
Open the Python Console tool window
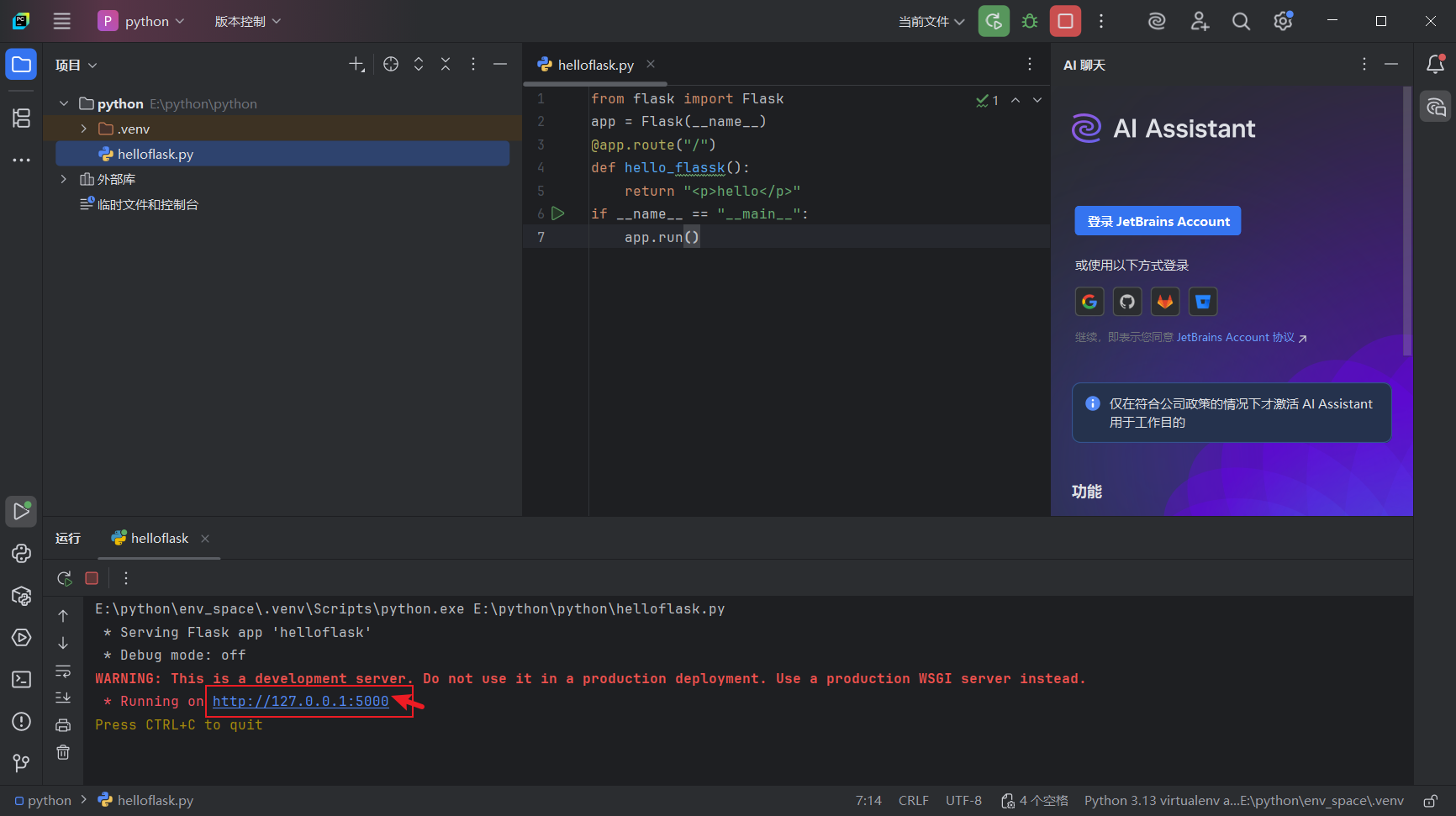click(x=22, y=553)
